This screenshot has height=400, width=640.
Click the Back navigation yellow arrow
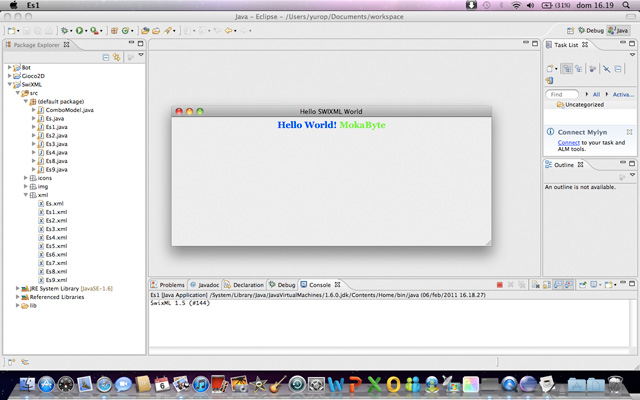pos(229,31)
